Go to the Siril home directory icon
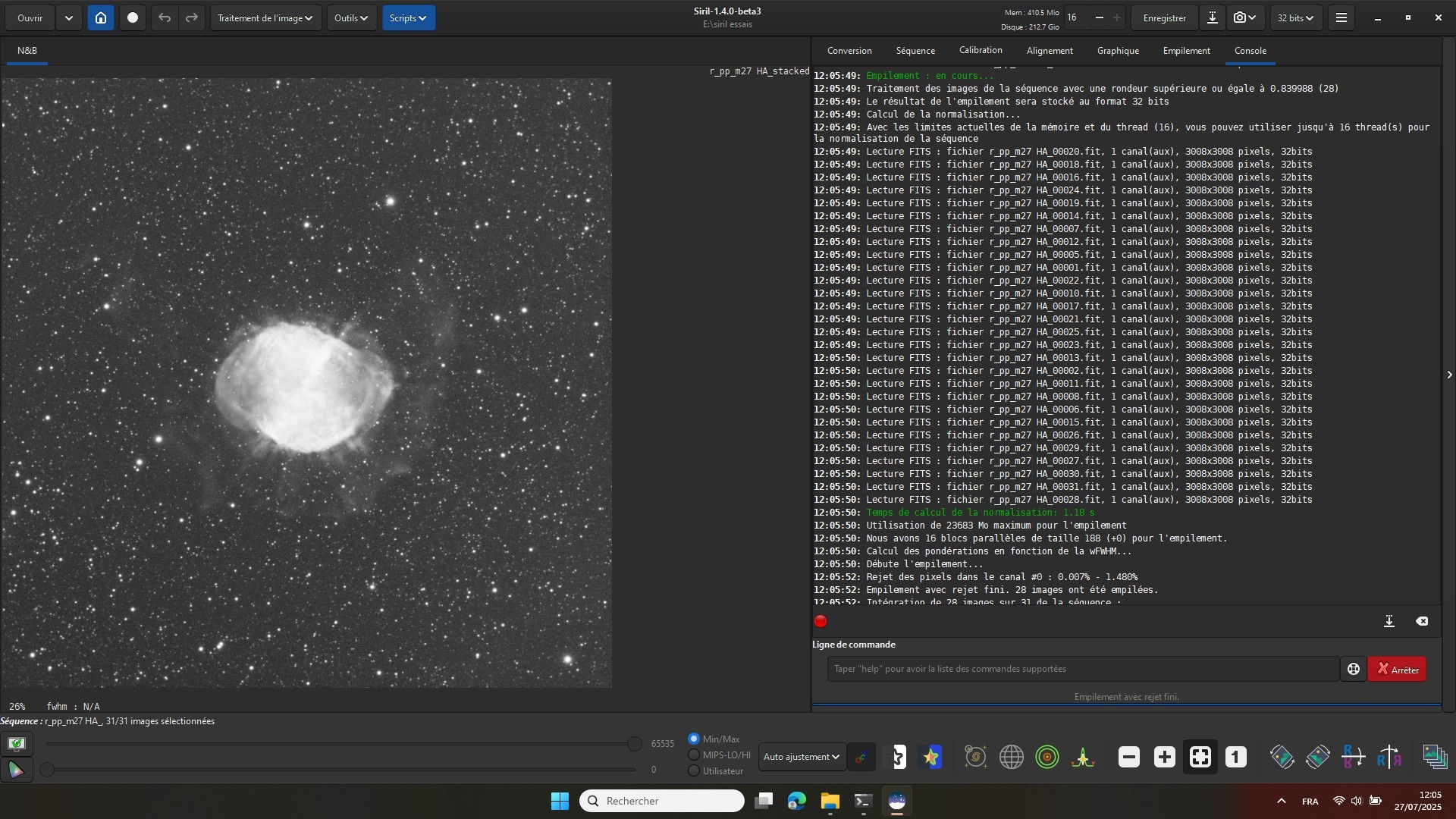 tap(101, 17)
